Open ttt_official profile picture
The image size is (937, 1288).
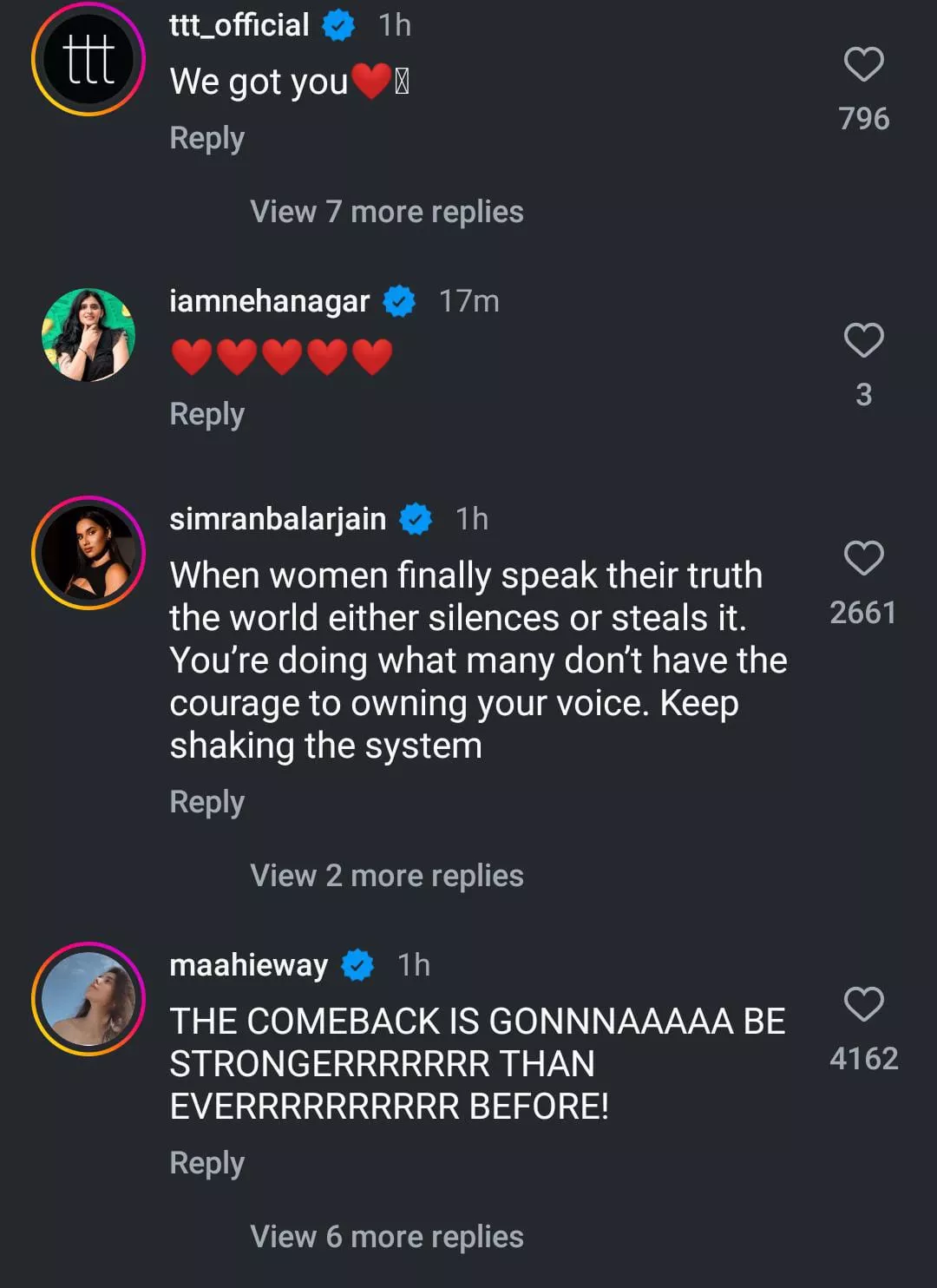click(88, 60)
